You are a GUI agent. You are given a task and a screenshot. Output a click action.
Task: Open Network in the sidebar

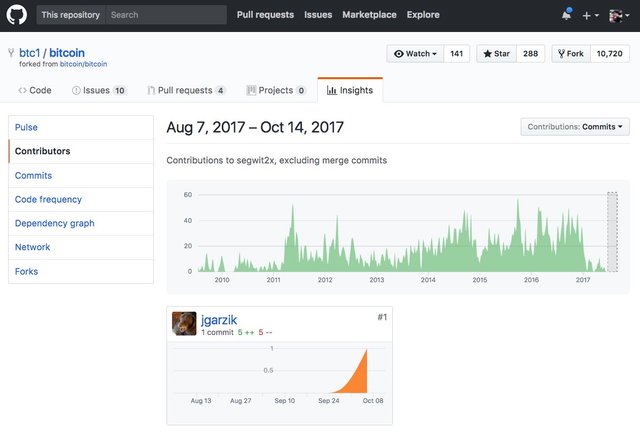[81, 247]
